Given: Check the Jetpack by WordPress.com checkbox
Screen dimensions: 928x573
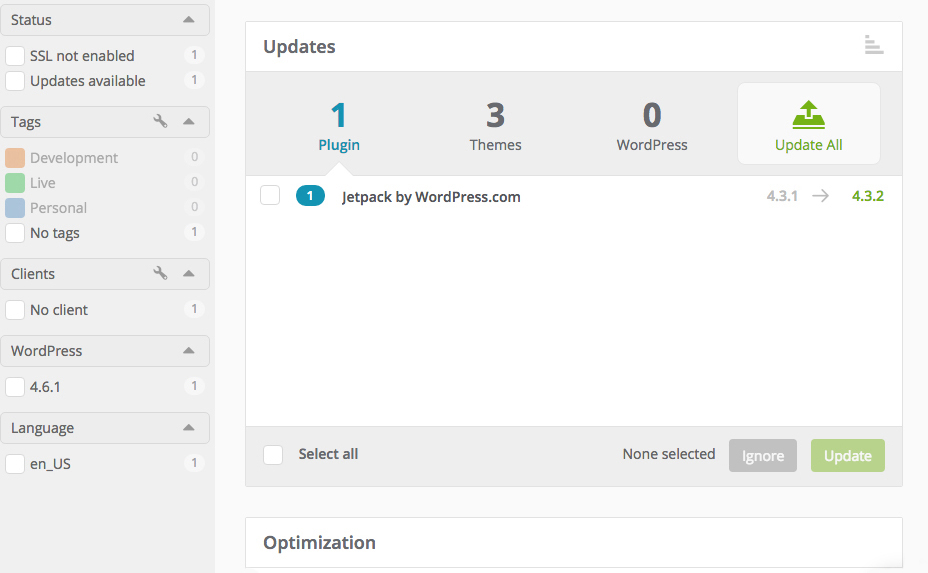Looking at the screenshot, I should point(270,196).
